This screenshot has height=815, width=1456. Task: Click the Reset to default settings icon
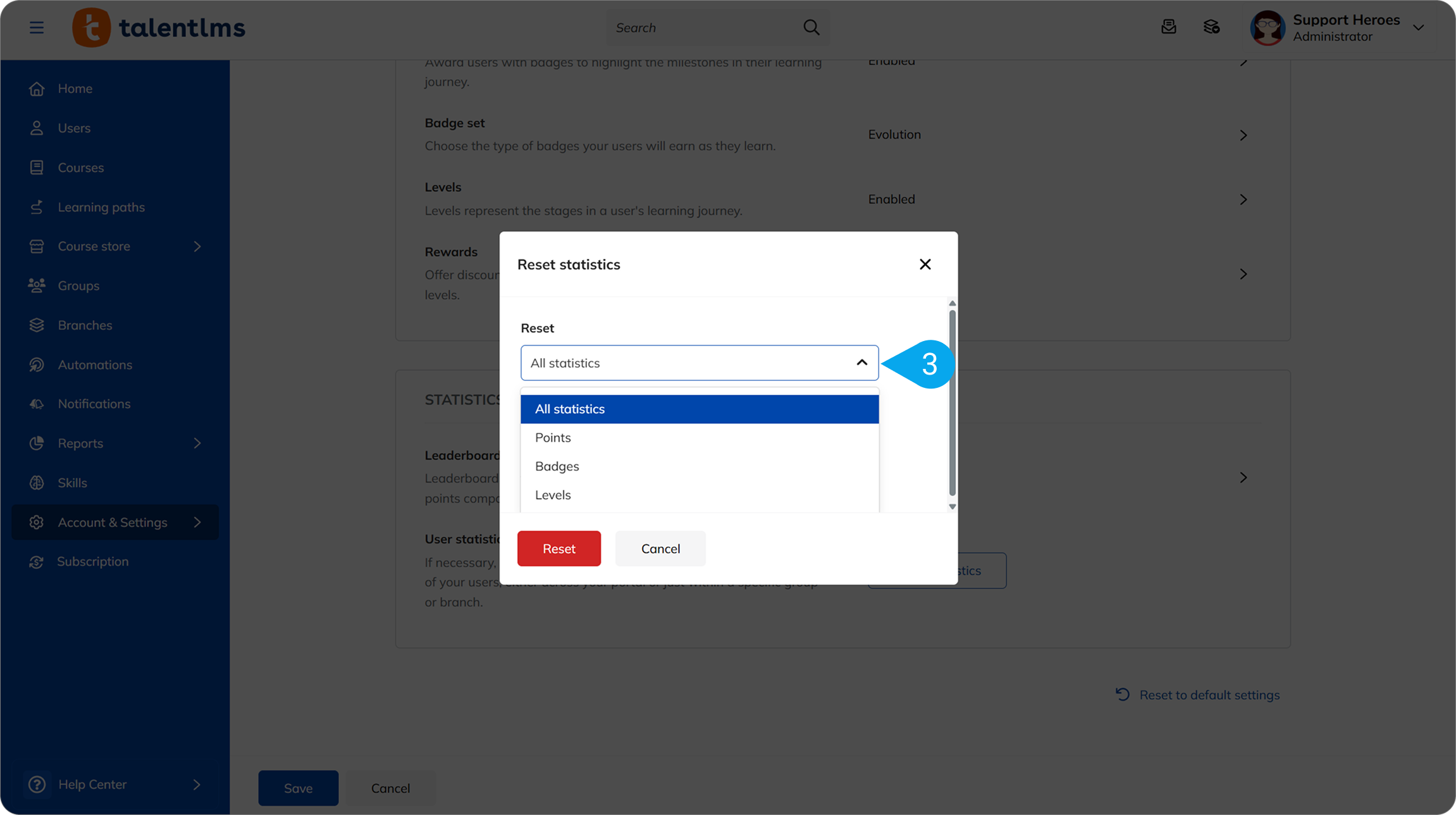(x=1122, y=695)
